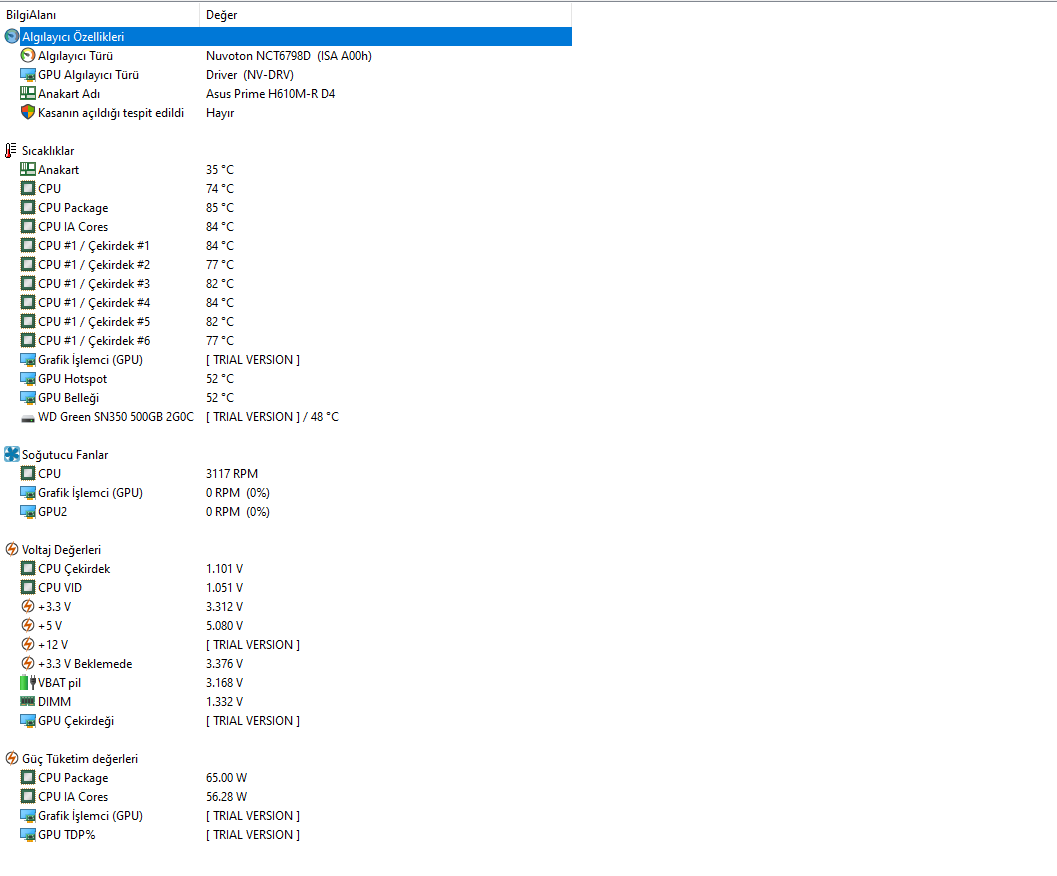Click the CPU Package 85 °C chip icon
1057x876 pixels.
[28, 207]
